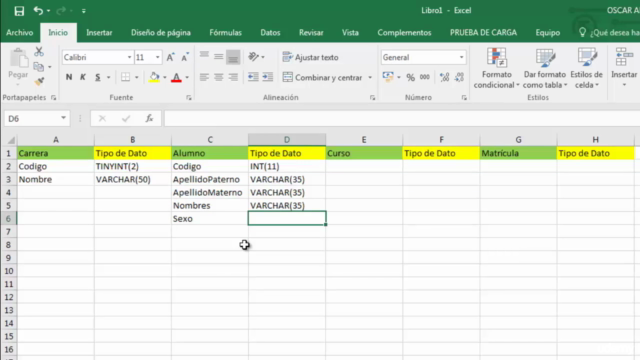Open the Fuente dialog launcher
Image resolution: width=640 pixels, height=360 pixels.
[x=189, y=98]
